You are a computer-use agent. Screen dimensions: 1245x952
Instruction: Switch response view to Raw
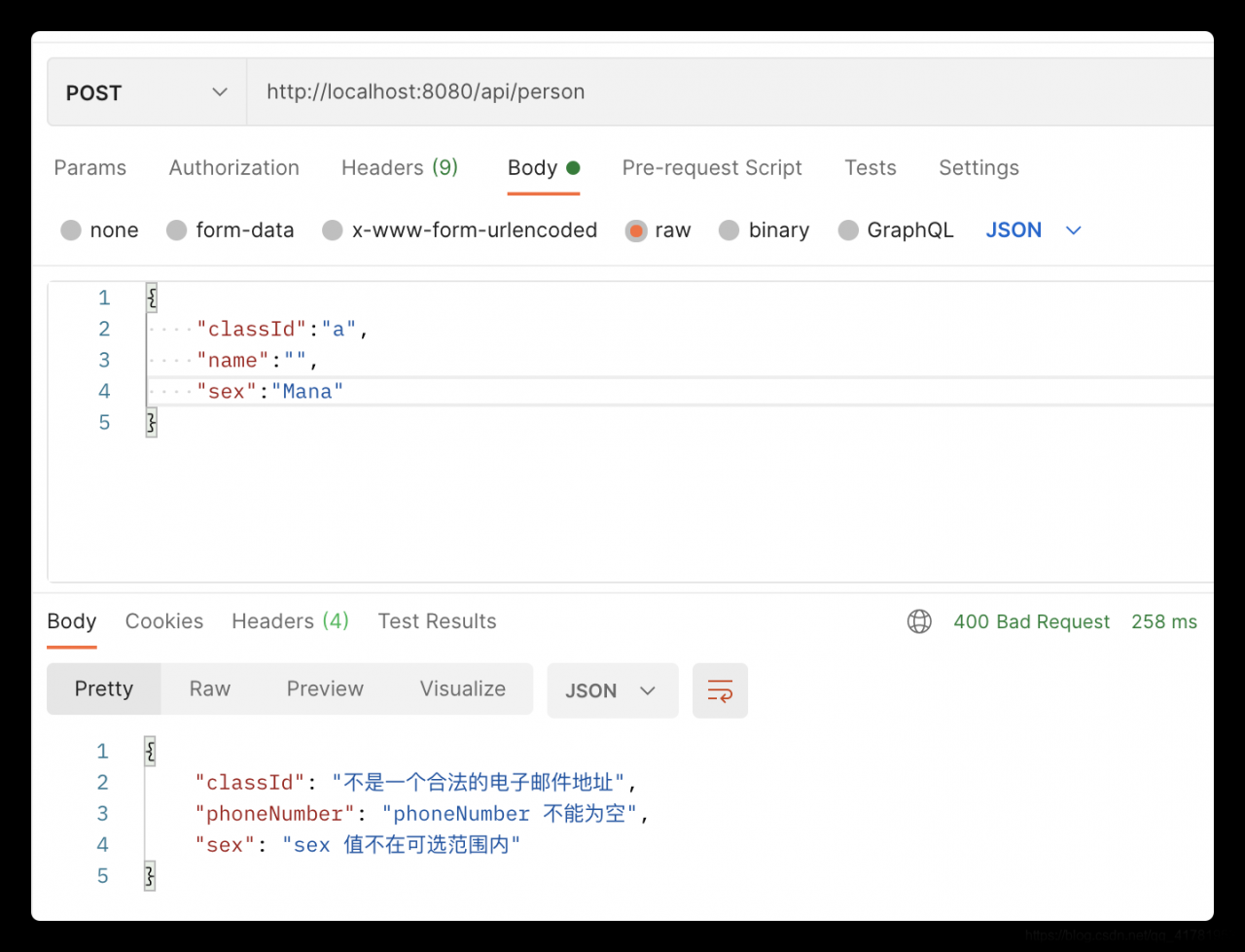(x=210, y=689)
